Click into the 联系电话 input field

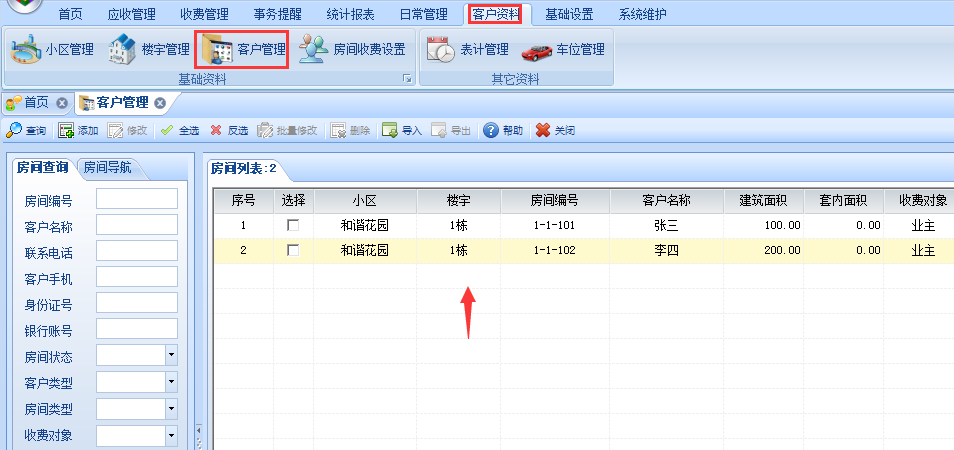pyautogui.click(x=137, y=251)
